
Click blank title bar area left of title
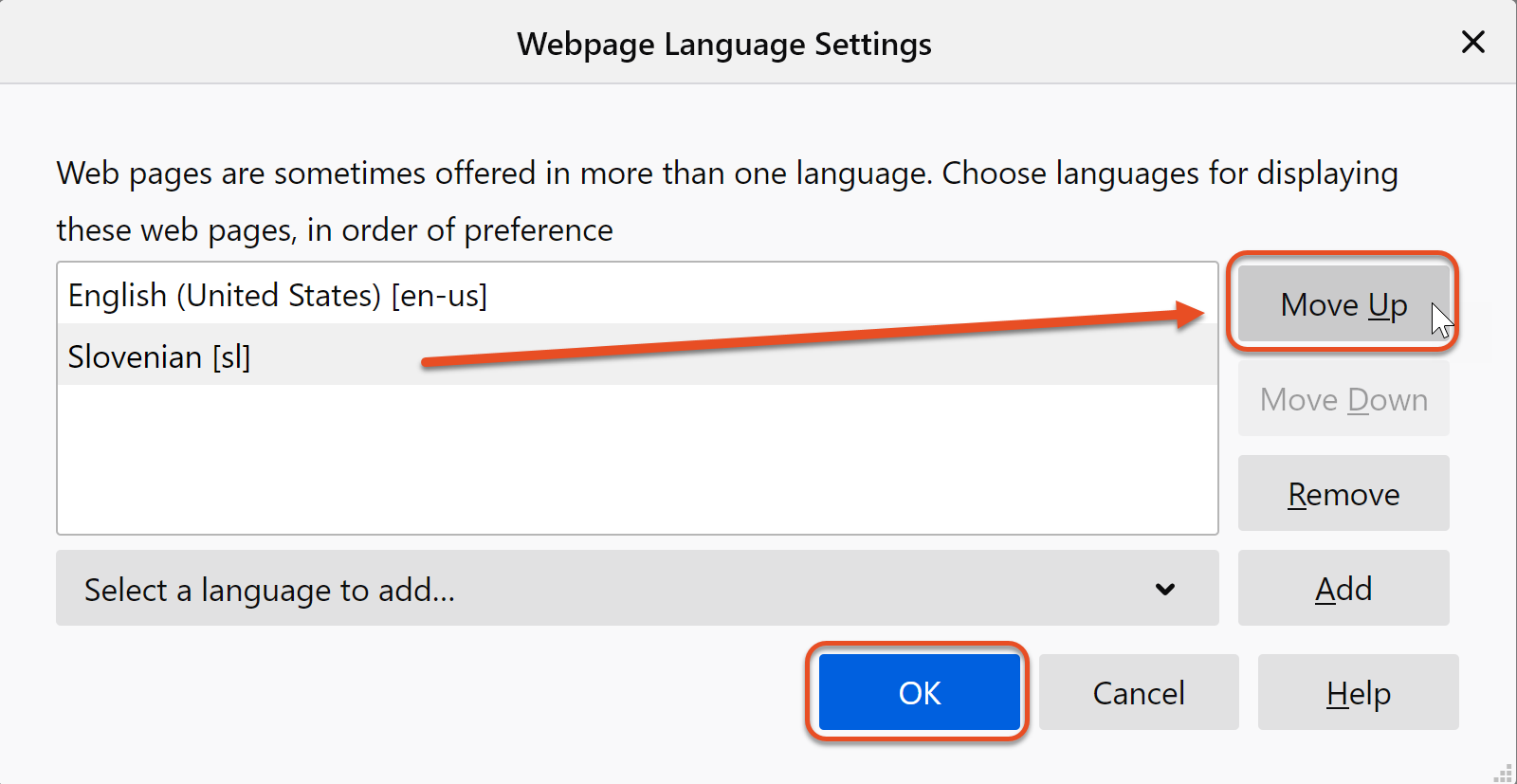point(237,43)
